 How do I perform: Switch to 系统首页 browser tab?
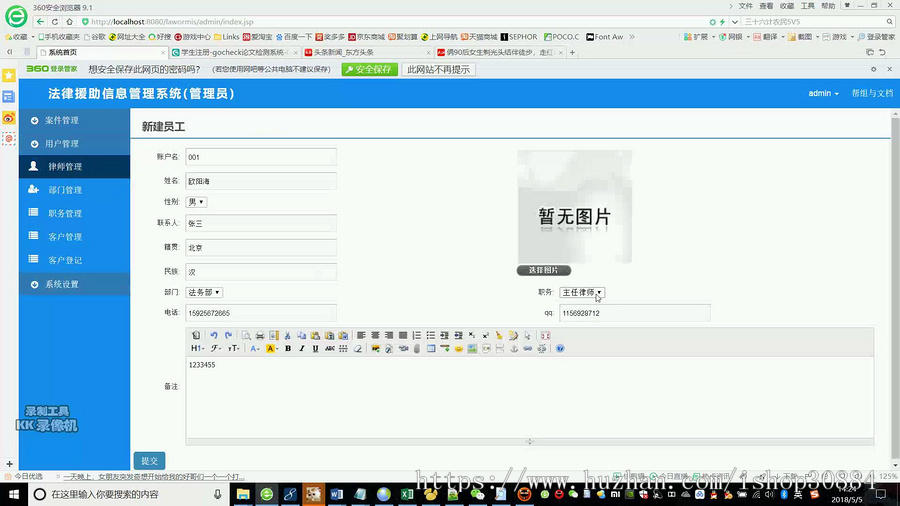point(102,52)
